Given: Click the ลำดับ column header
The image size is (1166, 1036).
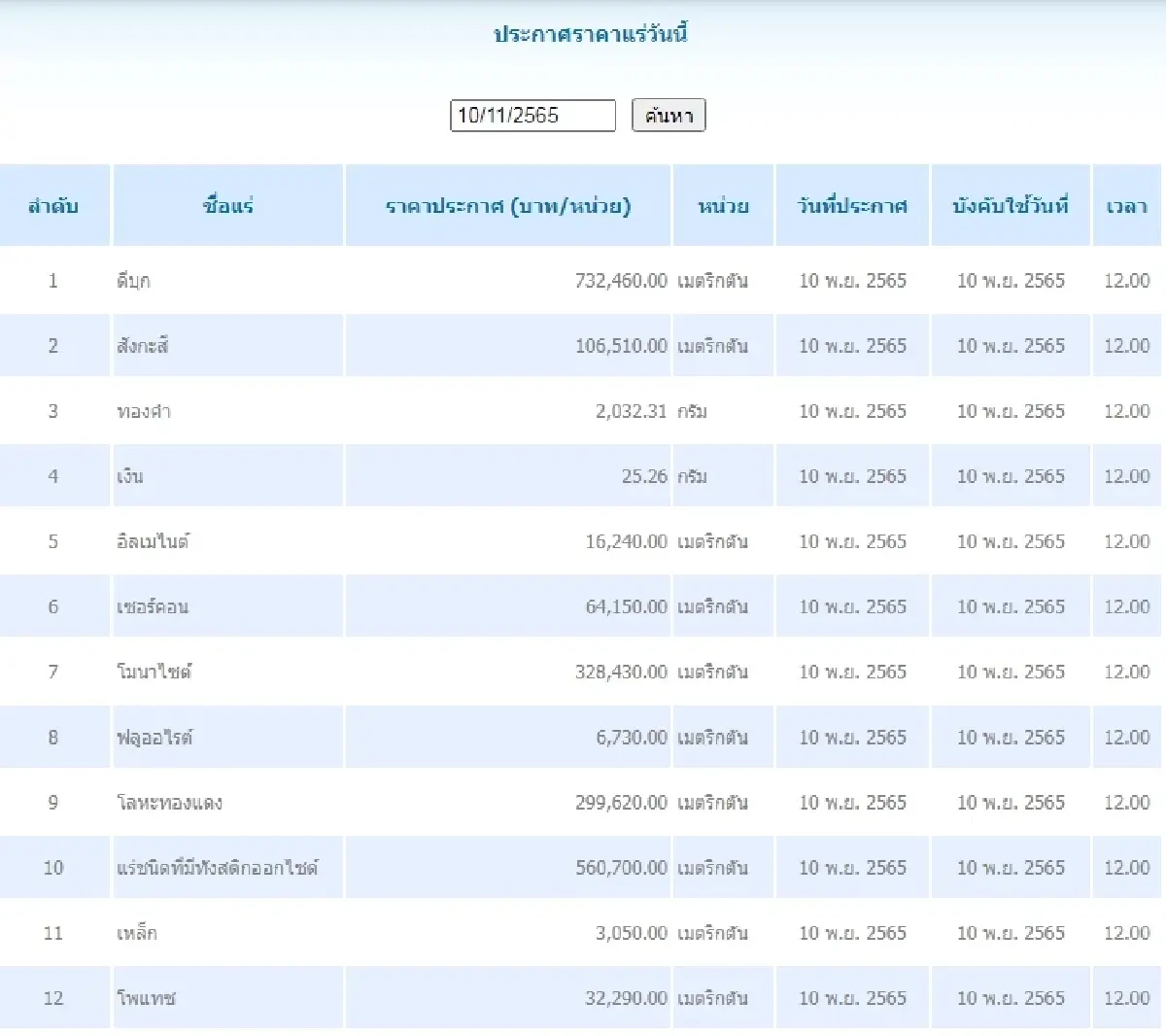Looking at the screenshot, I should (53, 205).
